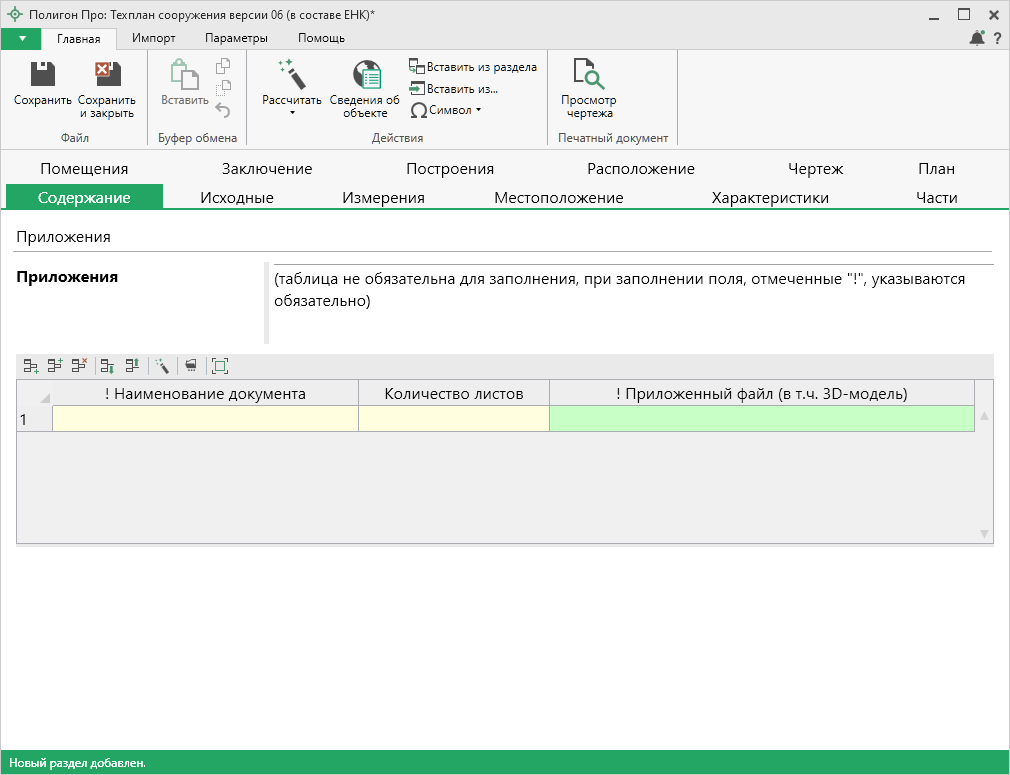
Task: Click the move row down icon
Action: [x=107, y=366]
